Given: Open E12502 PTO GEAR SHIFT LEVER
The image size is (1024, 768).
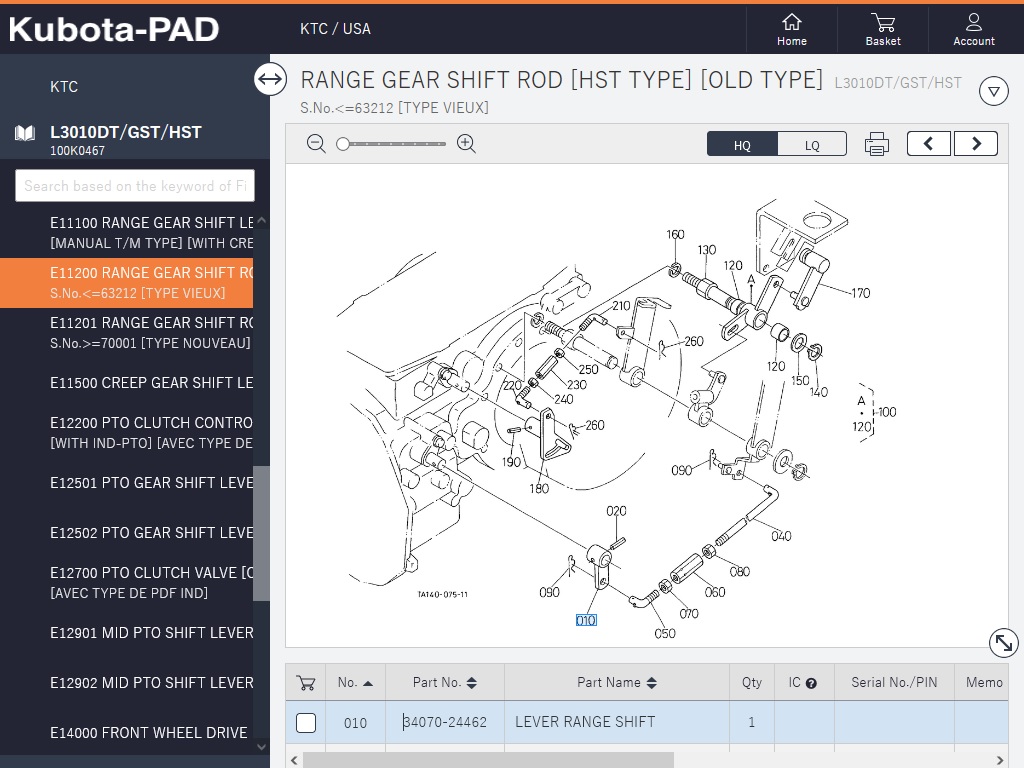Looking at the screenshot, I should point(127,533).
